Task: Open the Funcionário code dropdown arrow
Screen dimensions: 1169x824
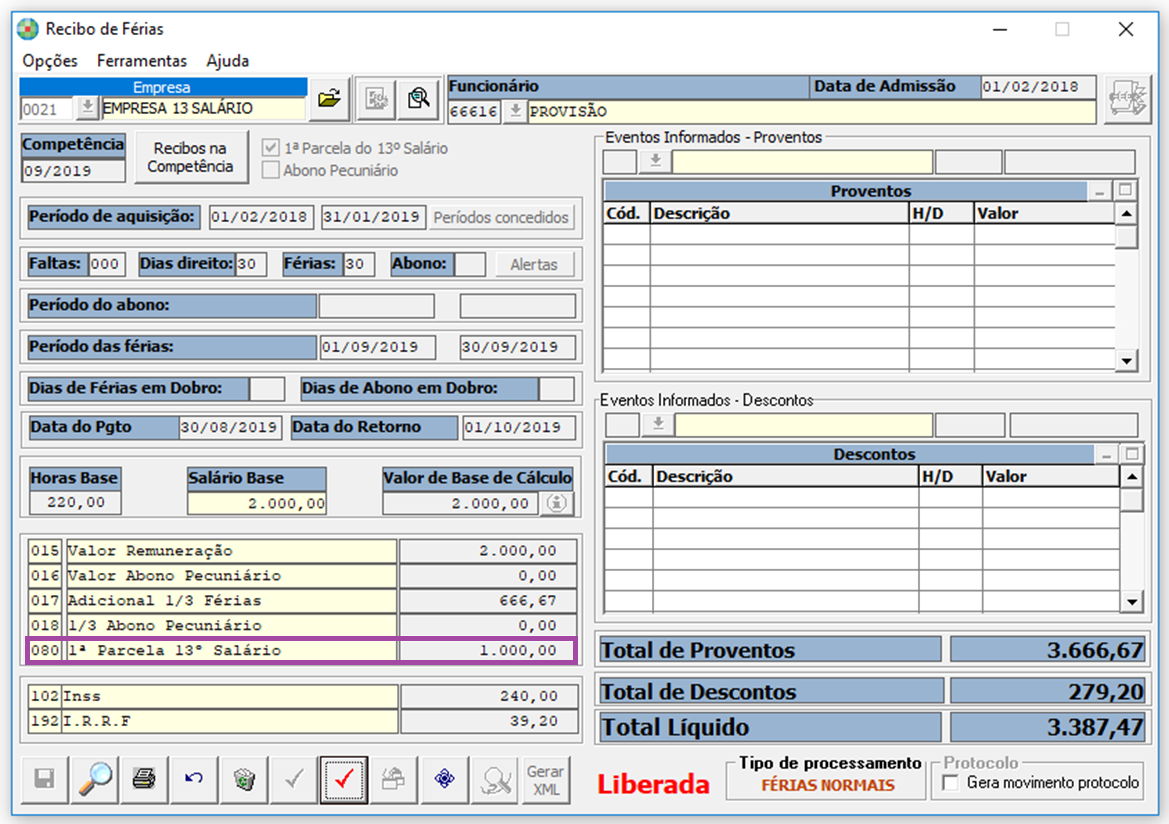Action: 514,111
